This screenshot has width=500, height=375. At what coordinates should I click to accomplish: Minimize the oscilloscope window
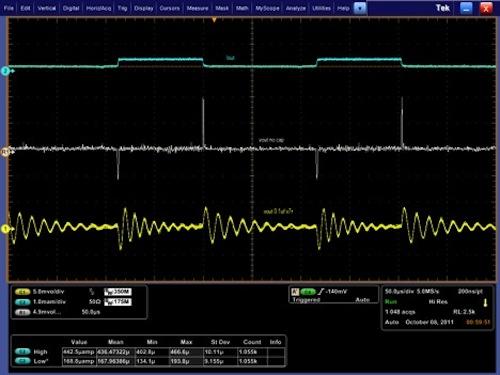(466, 8)
